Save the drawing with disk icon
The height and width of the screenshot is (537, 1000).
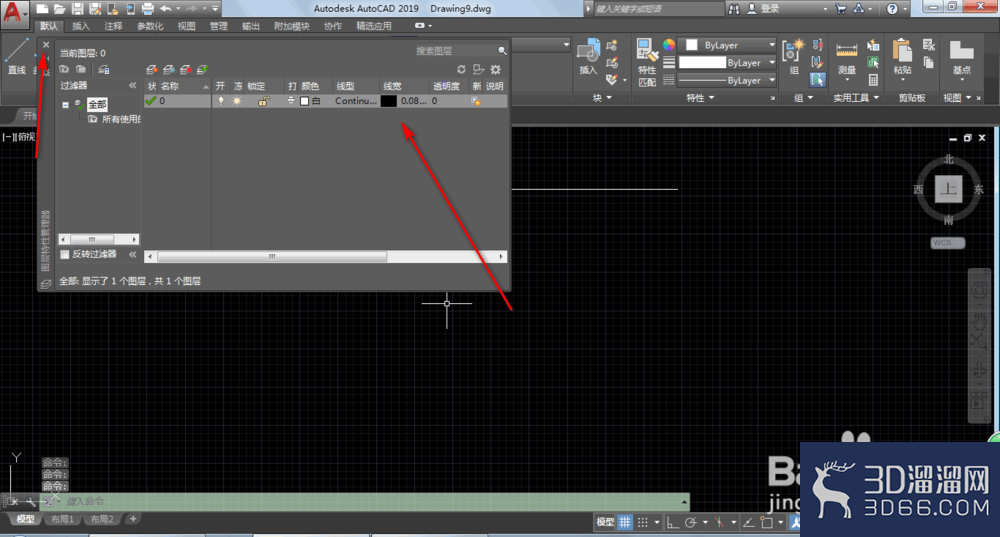pos(77,9)
